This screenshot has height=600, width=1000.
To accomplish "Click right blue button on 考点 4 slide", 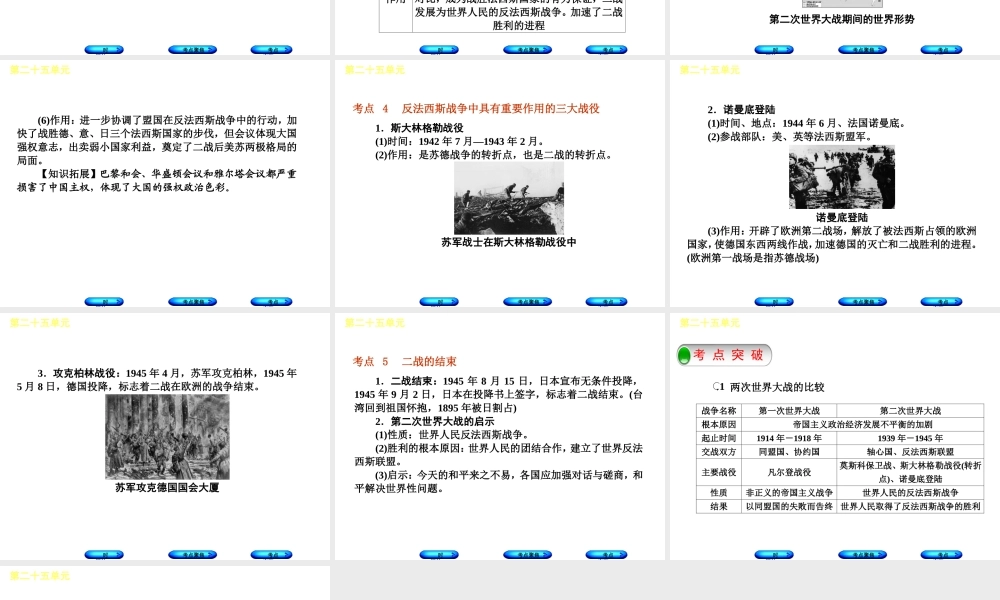I will click(x=607, y=302).
